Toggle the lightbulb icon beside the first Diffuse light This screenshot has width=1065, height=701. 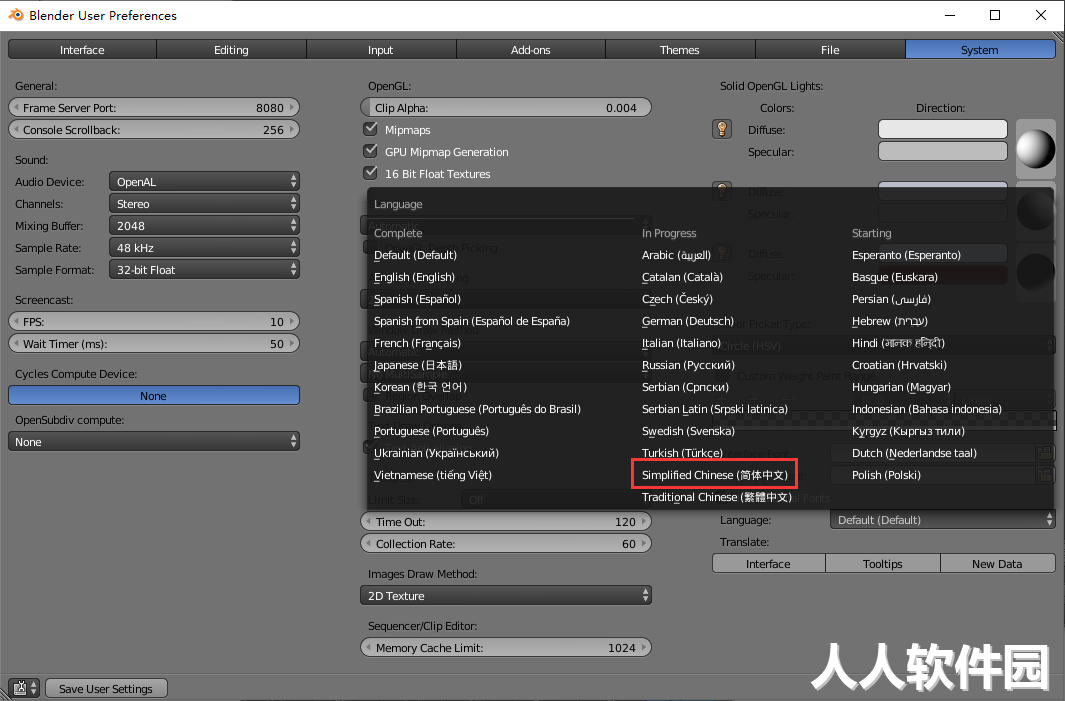[x=721, y=129]
